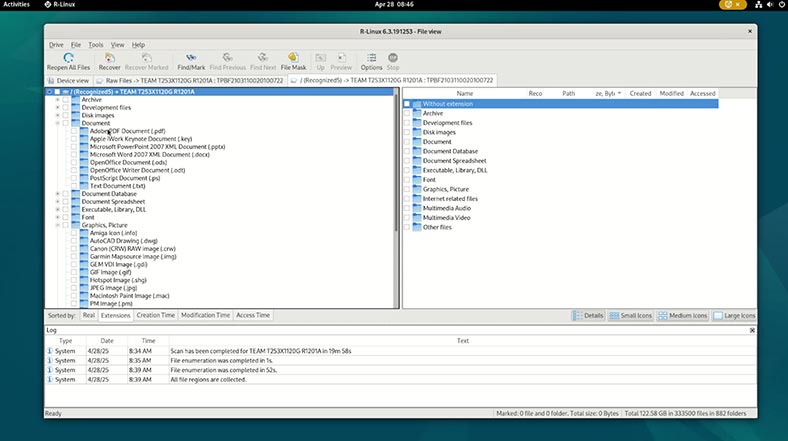Image resolution: width=788 pixels, height=441 pixels.
Task: Open the Help menu
Action: 138,45
